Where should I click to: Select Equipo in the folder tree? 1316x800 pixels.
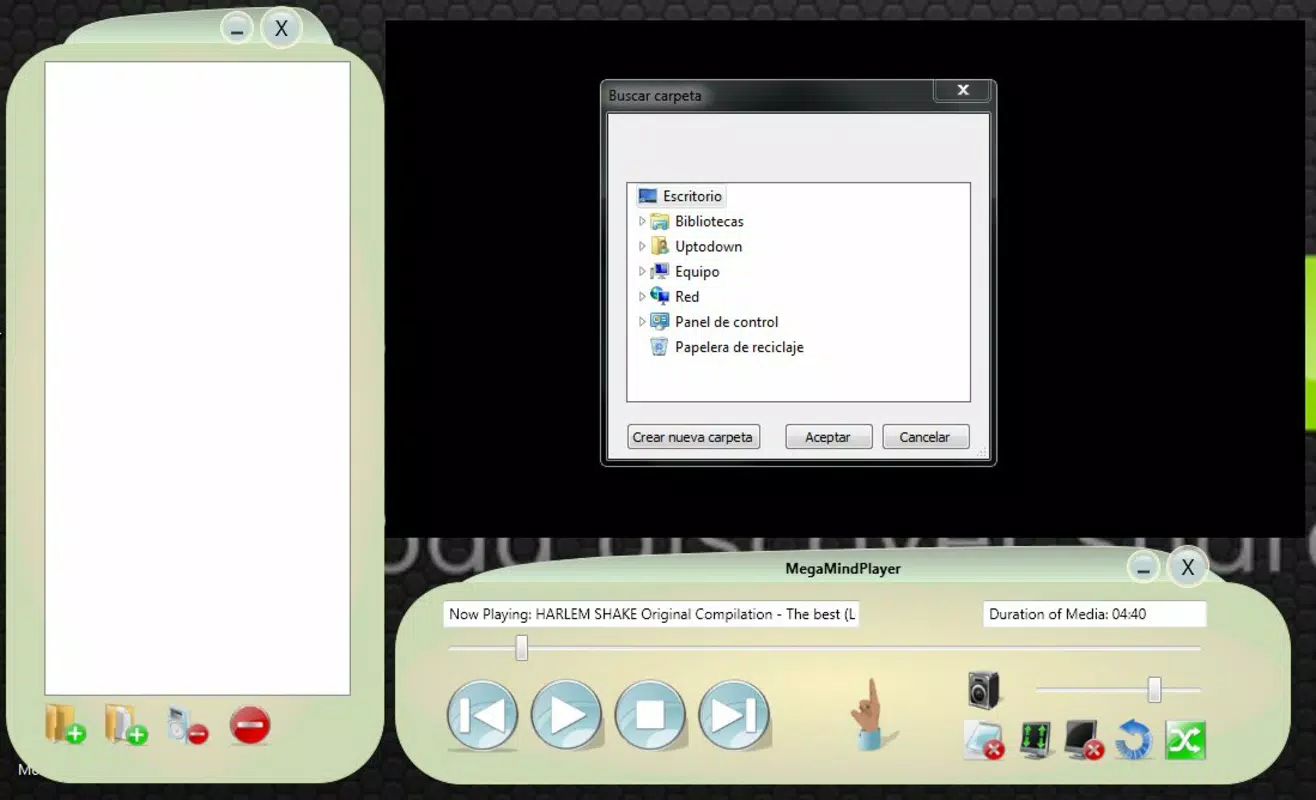(x=697, y=271)
